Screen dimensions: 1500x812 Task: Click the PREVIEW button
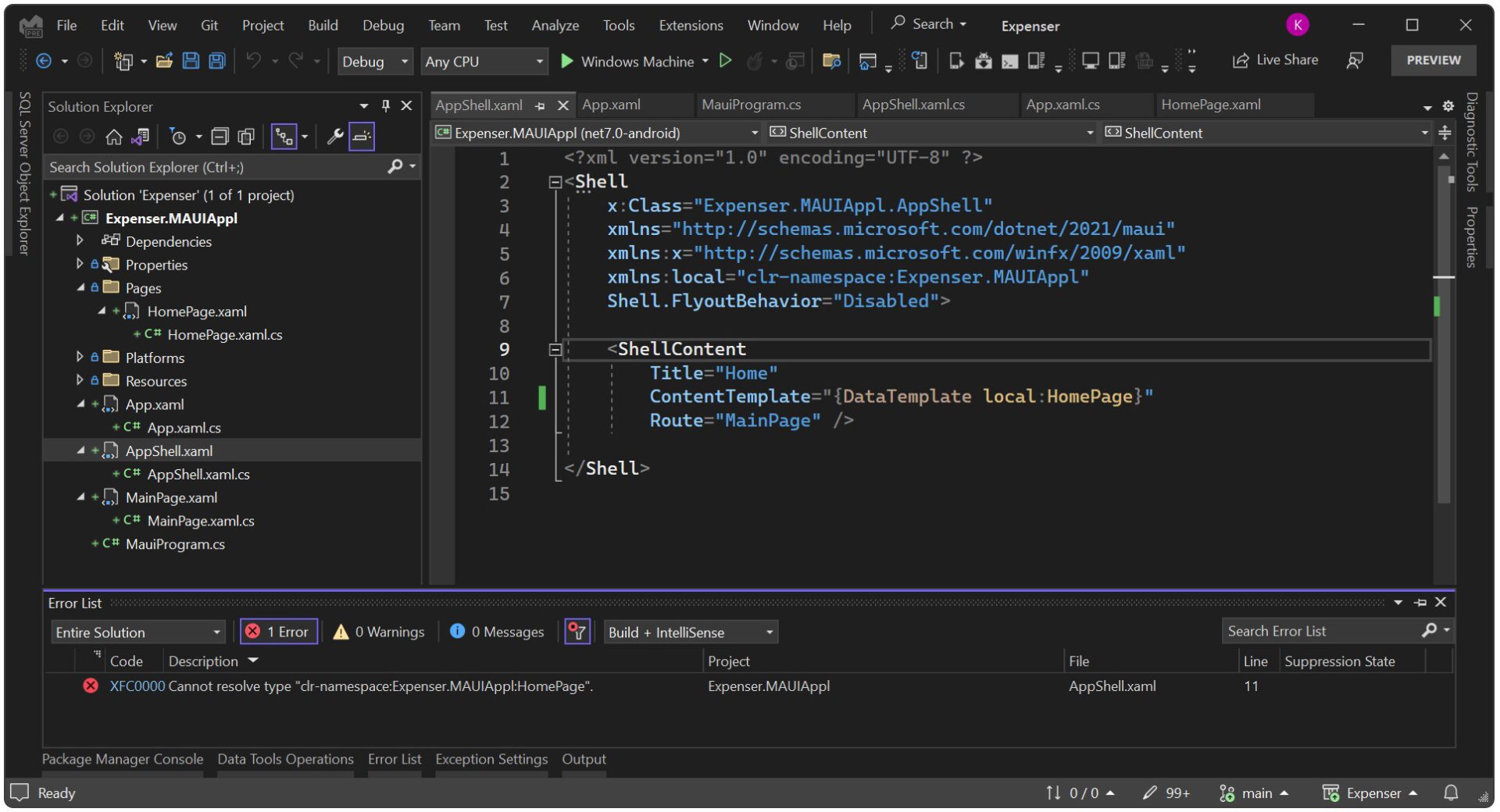click(1433, 60)
